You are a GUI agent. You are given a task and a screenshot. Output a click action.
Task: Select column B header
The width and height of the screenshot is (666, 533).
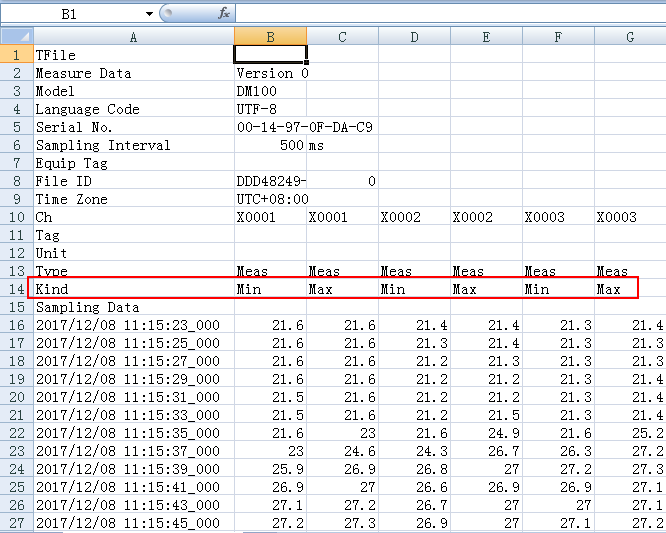click(270, 37)
